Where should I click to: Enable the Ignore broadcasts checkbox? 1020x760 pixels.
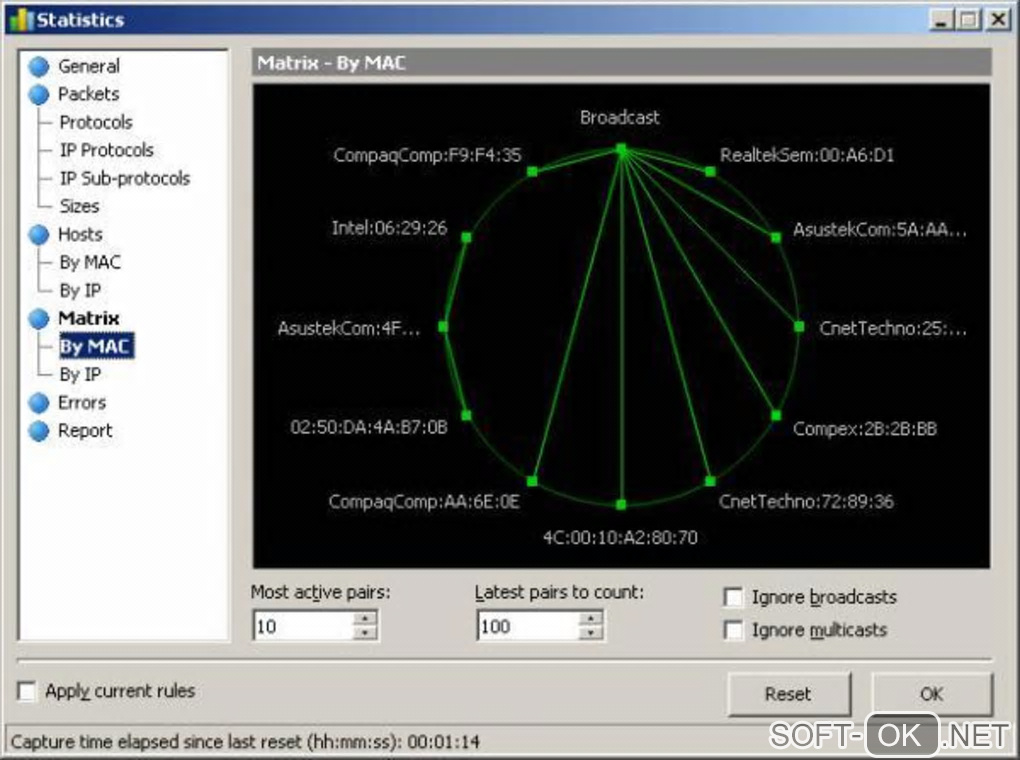(x=733, y=597)
